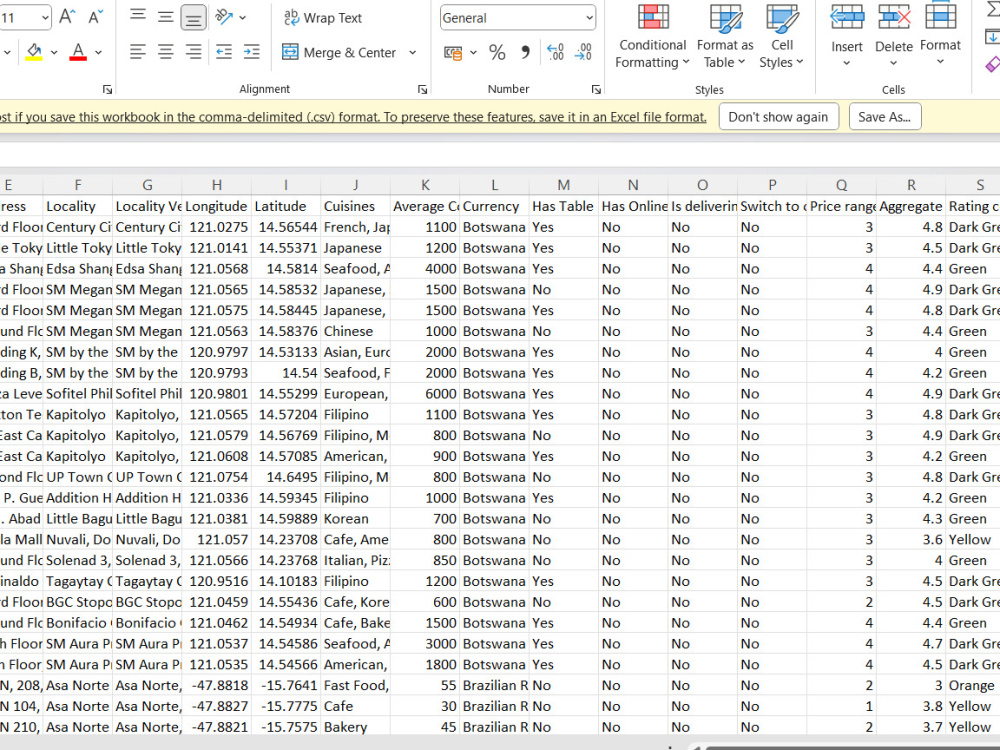Click the Save As button

885,116
